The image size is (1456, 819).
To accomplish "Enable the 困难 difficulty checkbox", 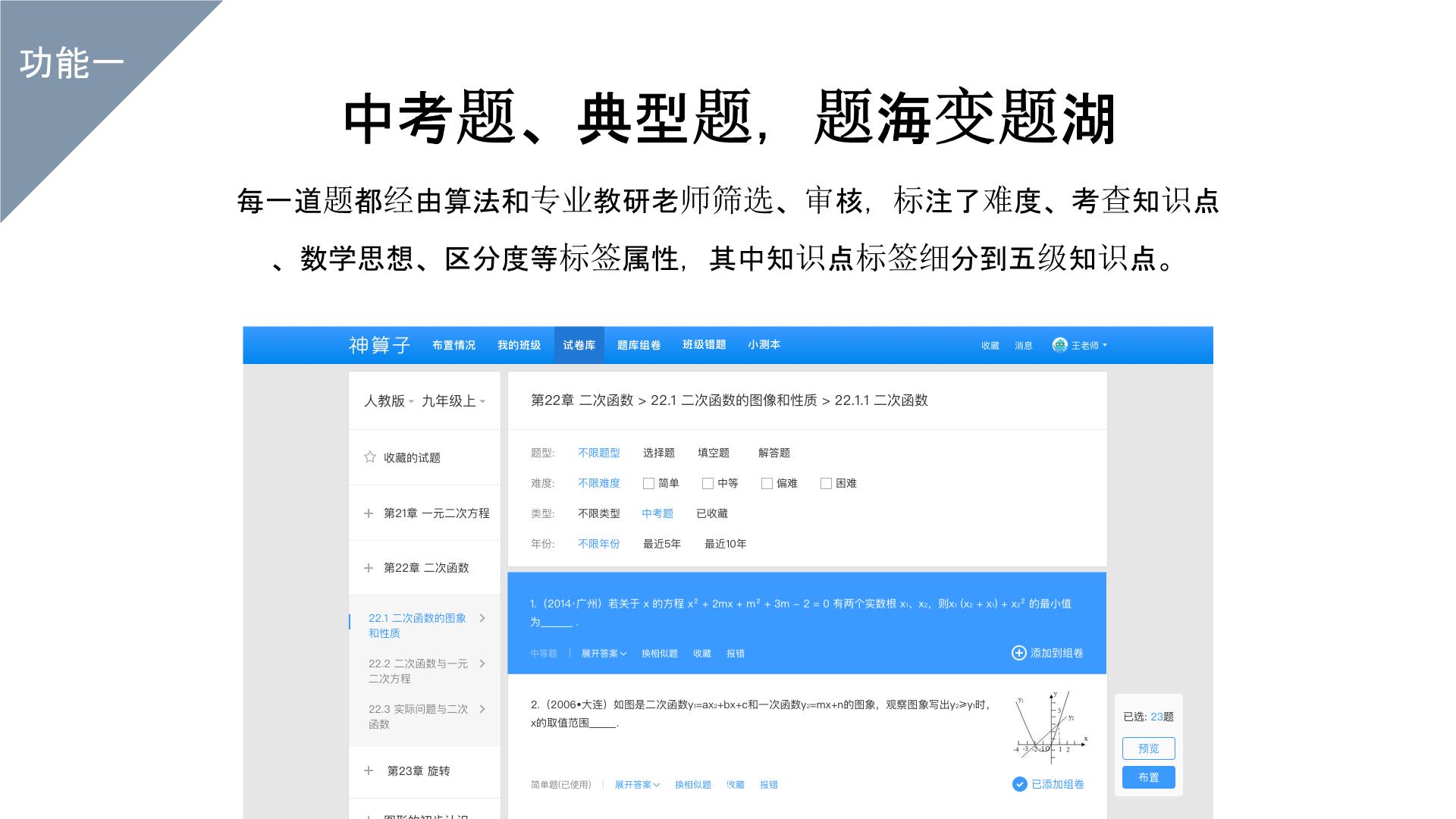I will tap(826, 483).
